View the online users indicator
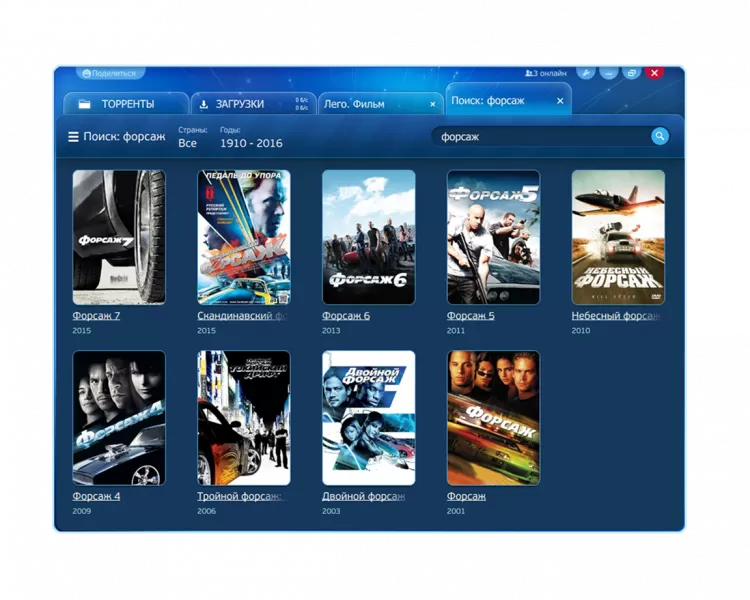750x600 pixels. point(546,73)
